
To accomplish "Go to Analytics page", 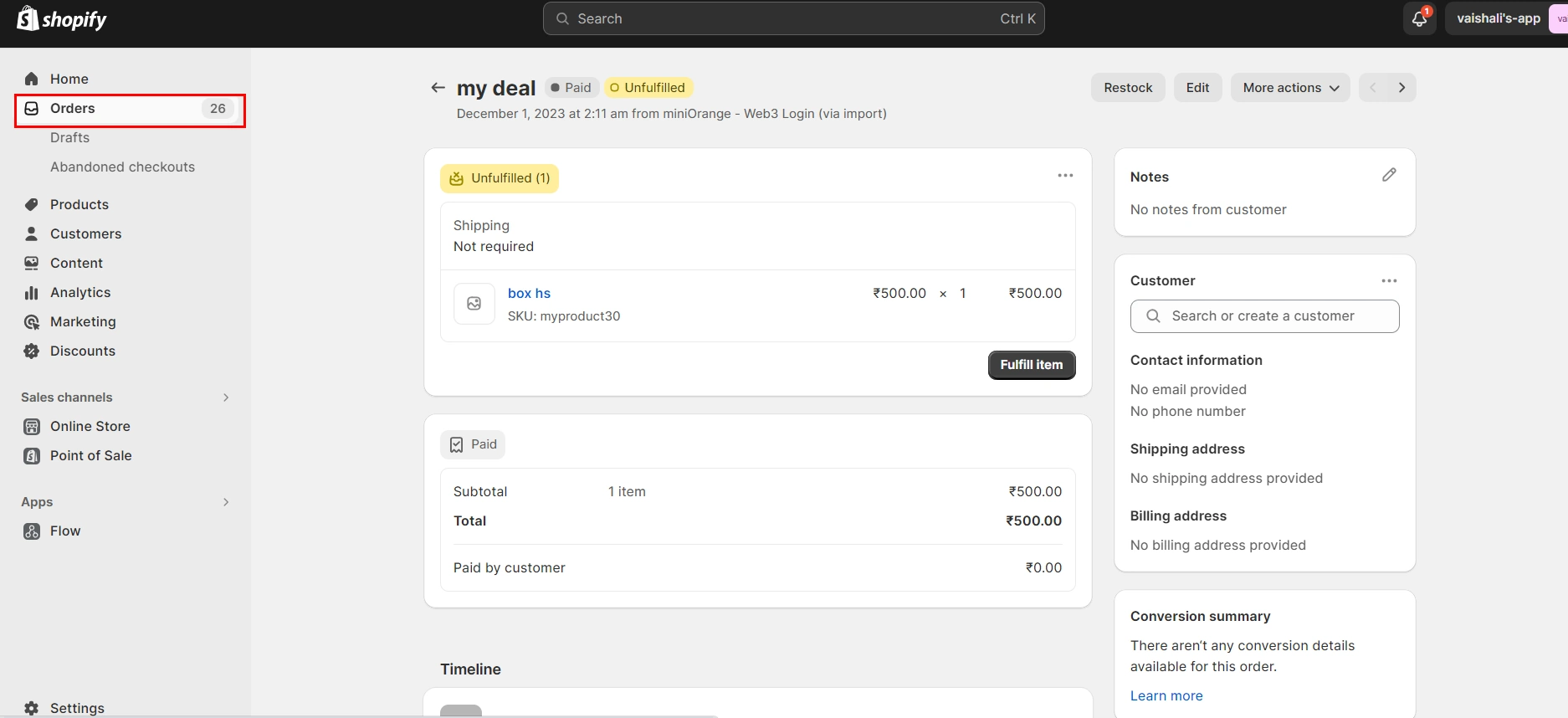I will (80, 292).
